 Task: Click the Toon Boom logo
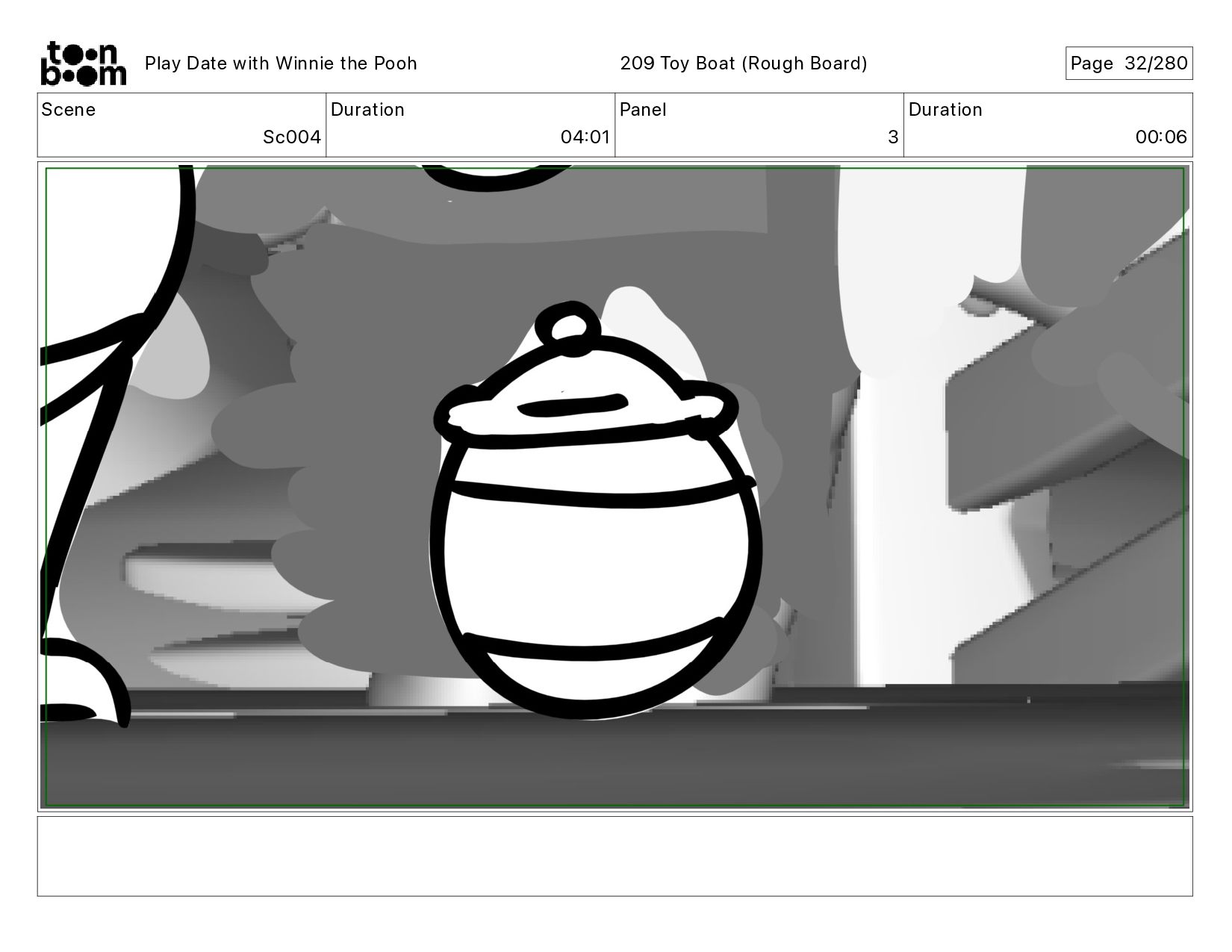(x=83, y=63)
